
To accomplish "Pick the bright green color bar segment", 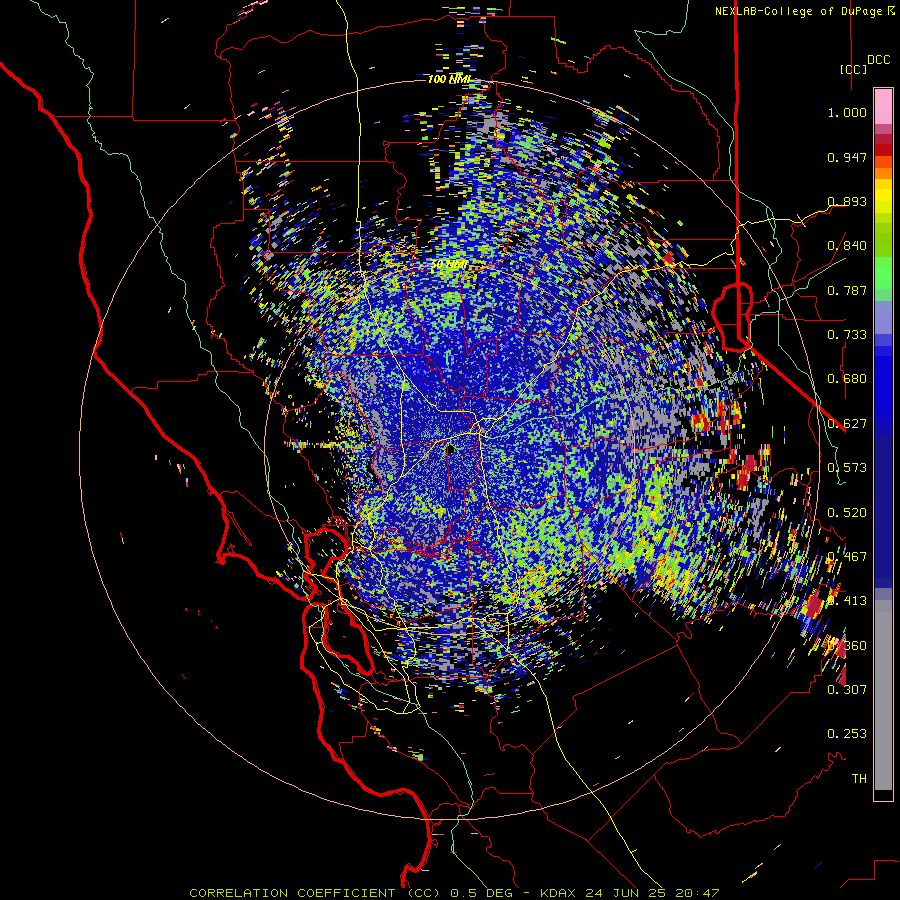I will point(883,273).
